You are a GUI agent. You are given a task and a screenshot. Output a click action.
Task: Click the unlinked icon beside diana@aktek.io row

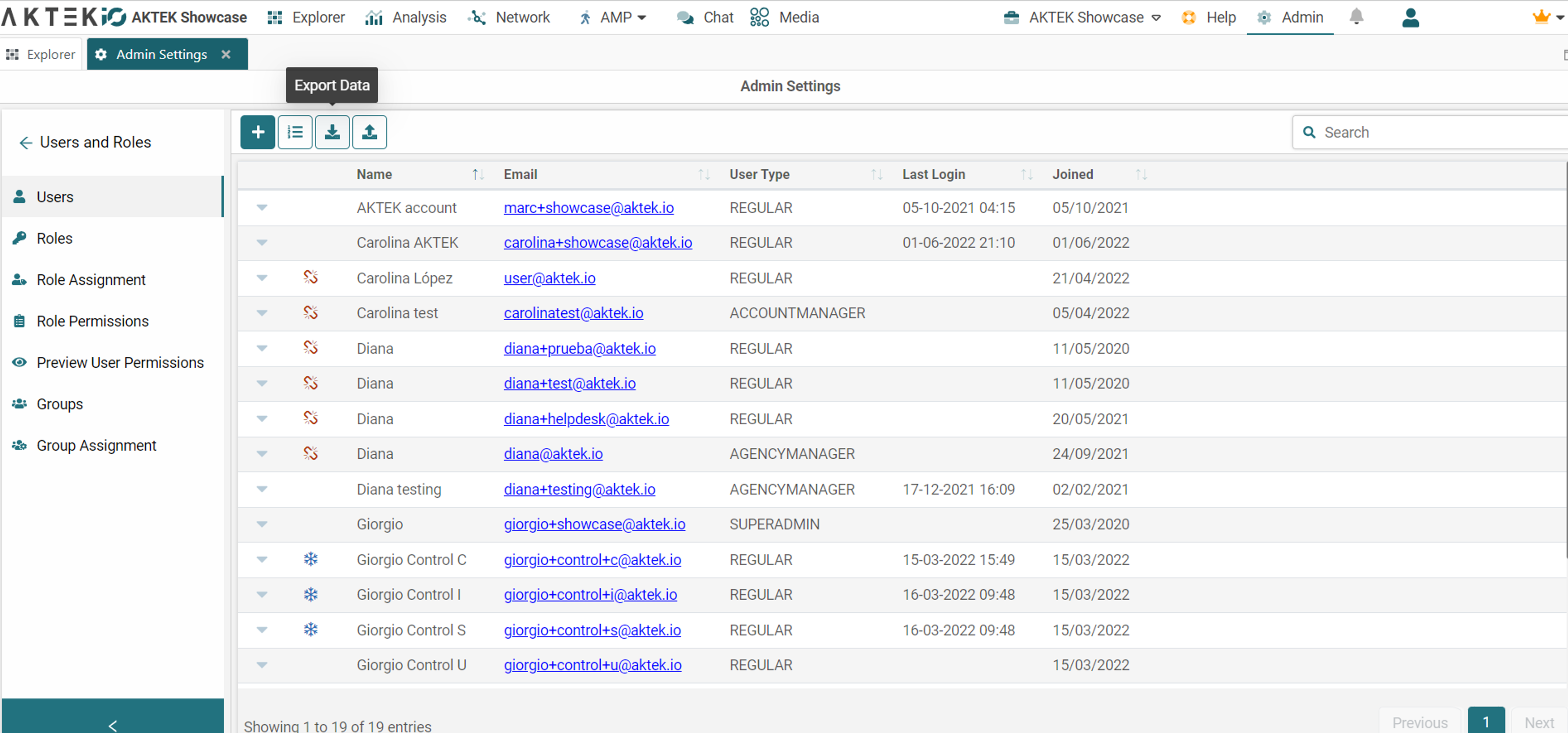[310, 454]
